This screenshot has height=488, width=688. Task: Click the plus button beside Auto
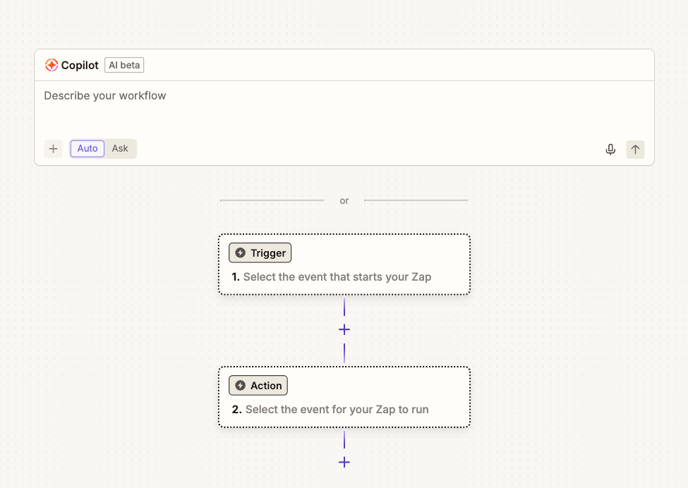coord(53,149)
